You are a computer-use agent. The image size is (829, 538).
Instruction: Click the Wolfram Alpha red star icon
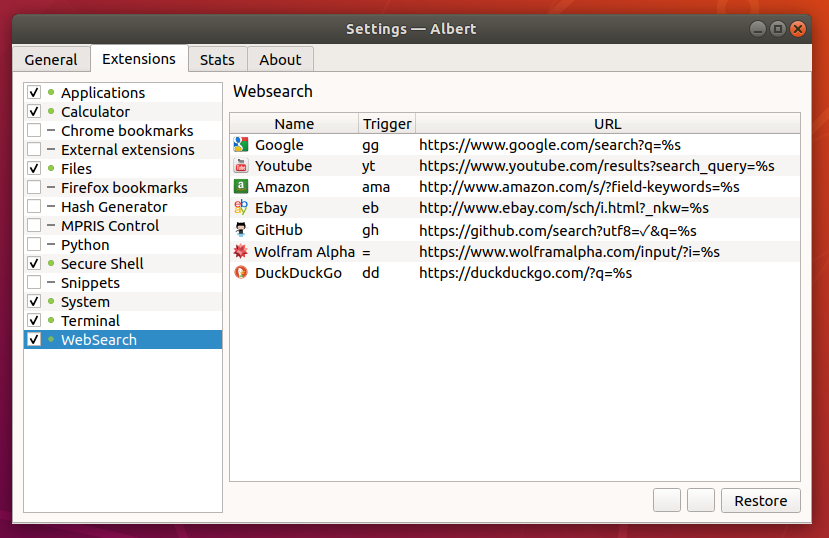coord(241,251)
